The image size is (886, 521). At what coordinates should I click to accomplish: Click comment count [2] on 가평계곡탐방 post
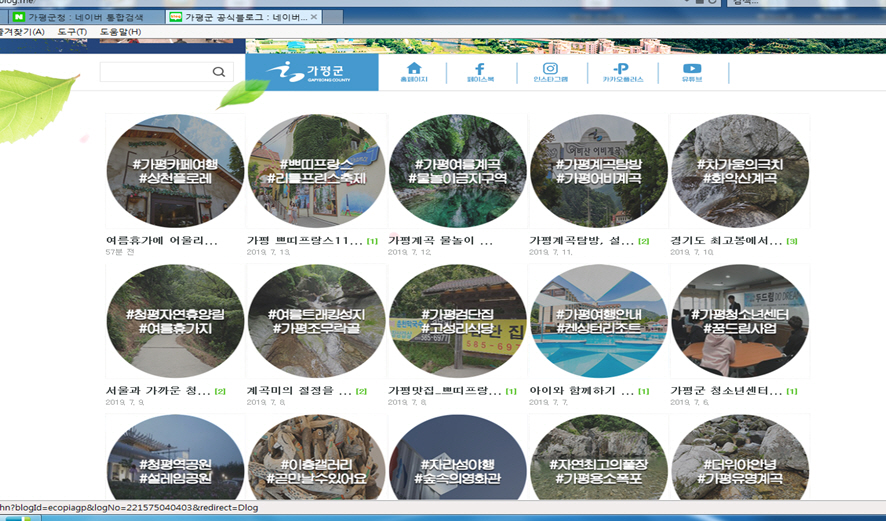644,241
